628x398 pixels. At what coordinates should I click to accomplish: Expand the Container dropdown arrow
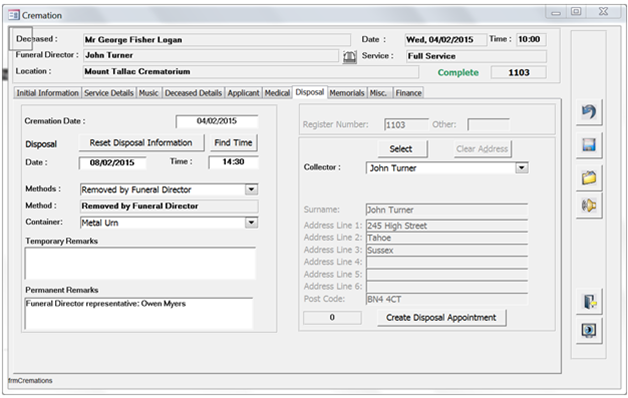(x=251, y=222)
